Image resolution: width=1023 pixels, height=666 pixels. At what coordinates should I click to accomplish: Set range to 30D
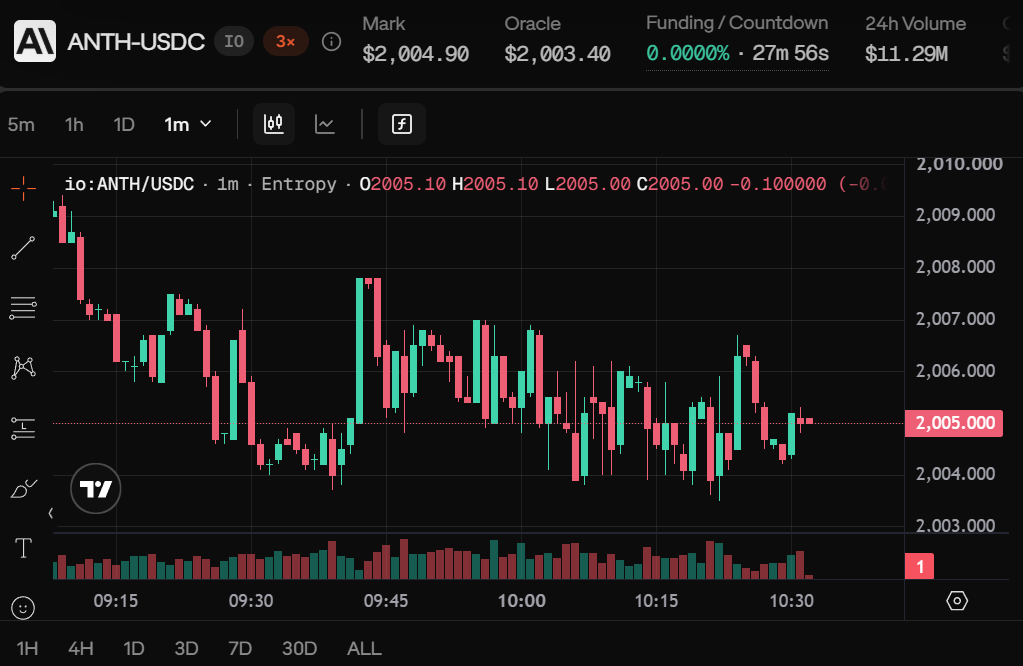click(x=299, y=648)
